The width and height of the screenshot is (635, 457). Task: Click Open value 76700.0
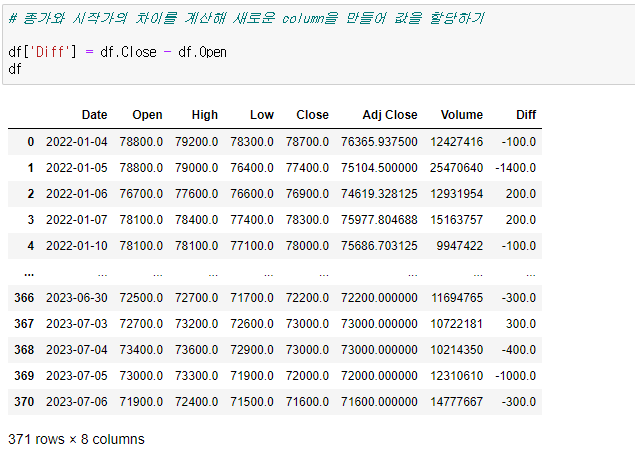(141, 194)
